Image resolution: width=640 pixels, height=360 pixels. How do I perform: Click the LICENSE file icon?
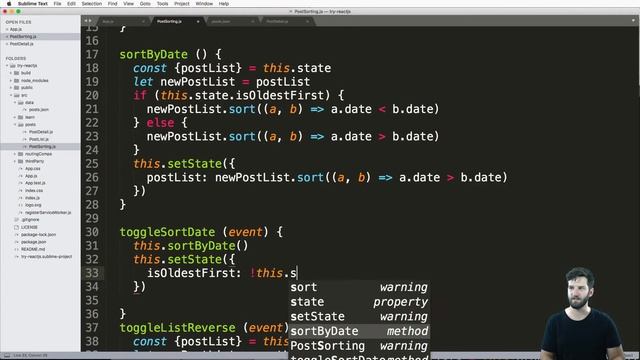click(17, 227)
